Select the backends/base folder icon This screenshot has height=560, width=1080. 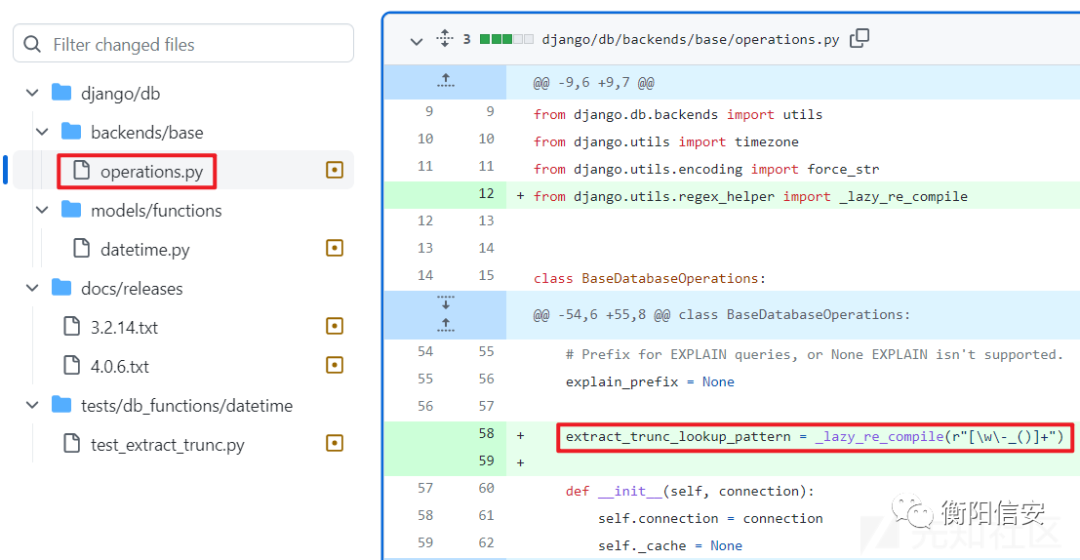tap(71, 131)
